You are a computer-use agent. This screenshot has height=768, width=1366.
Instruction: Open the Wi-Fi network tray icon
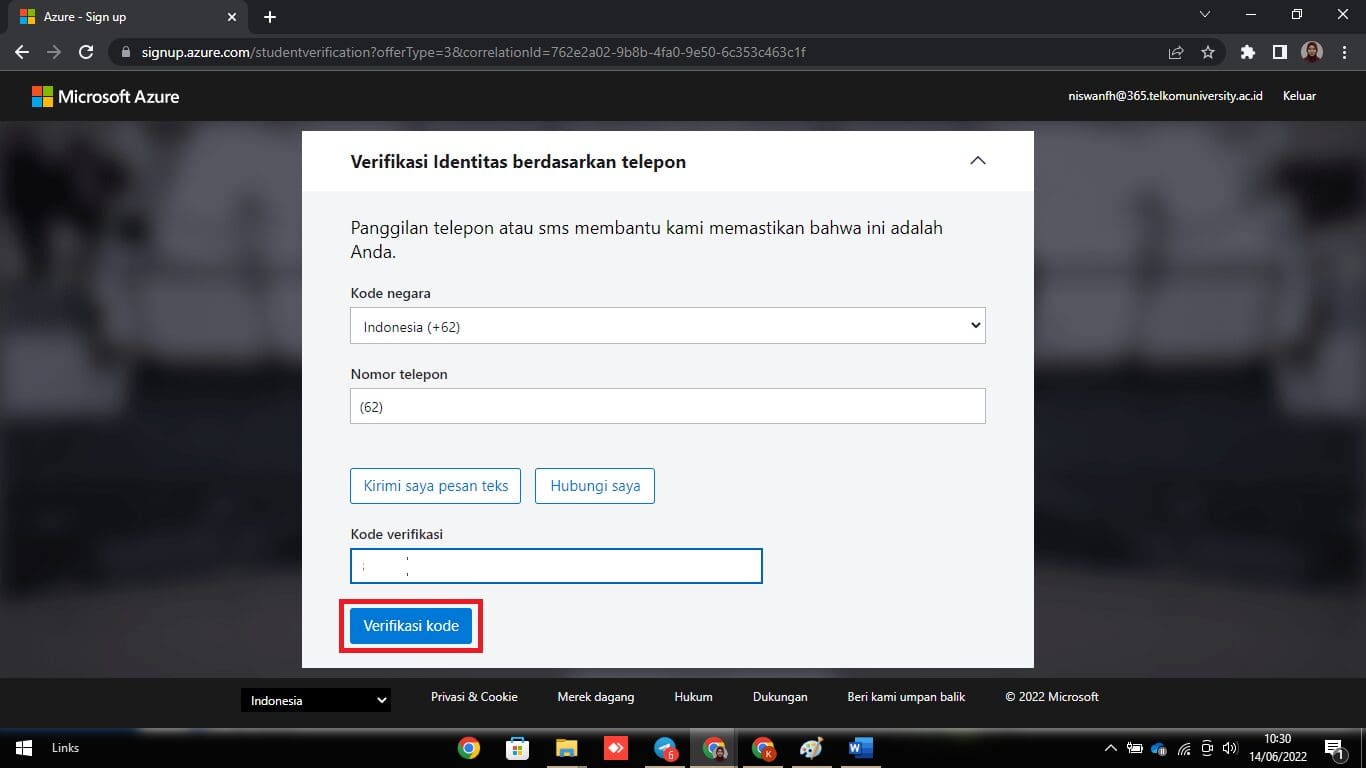tap(1184, 748)
